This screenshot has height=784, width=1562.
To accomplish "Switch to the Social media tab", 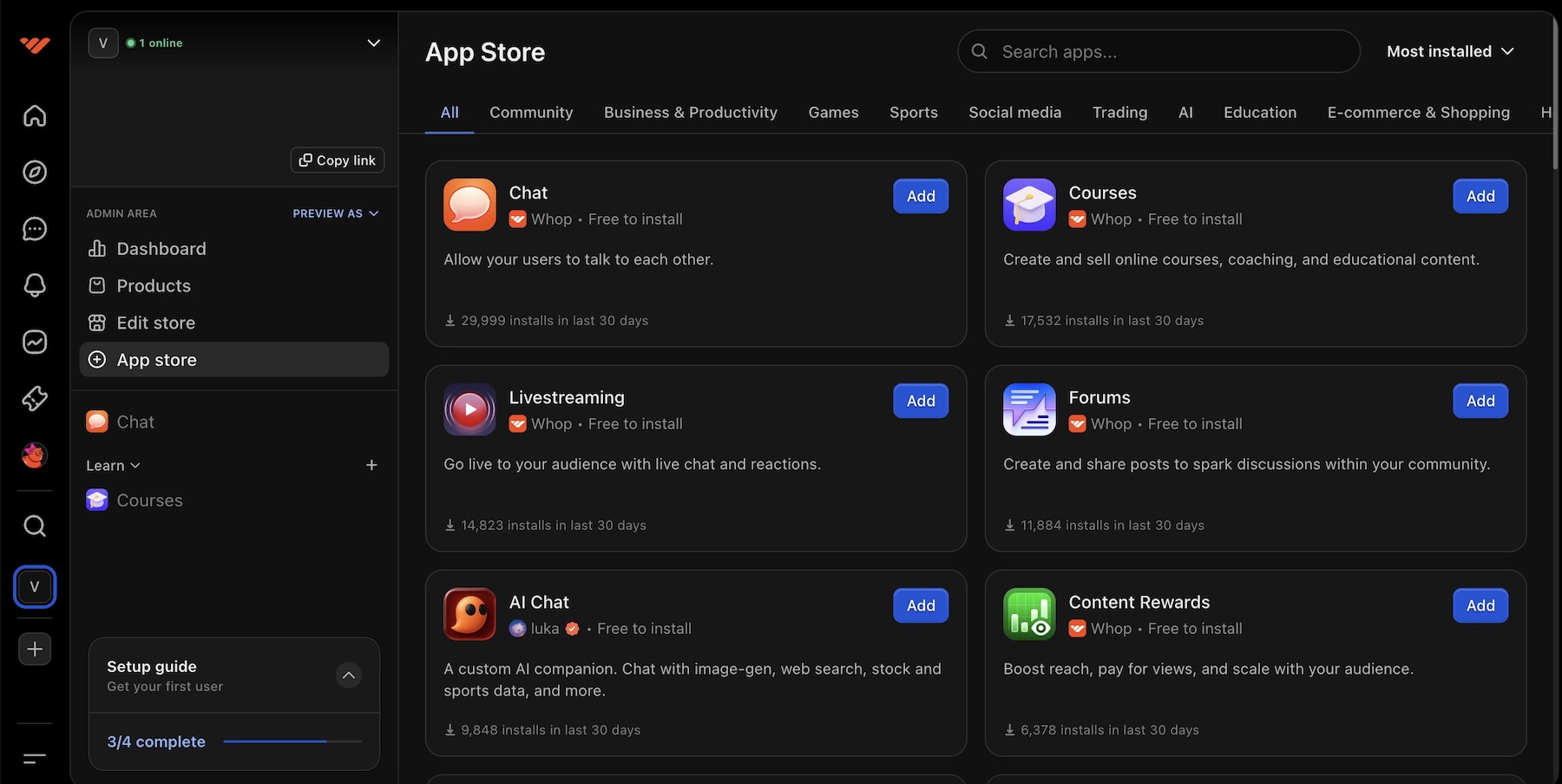I will 1015,113.
